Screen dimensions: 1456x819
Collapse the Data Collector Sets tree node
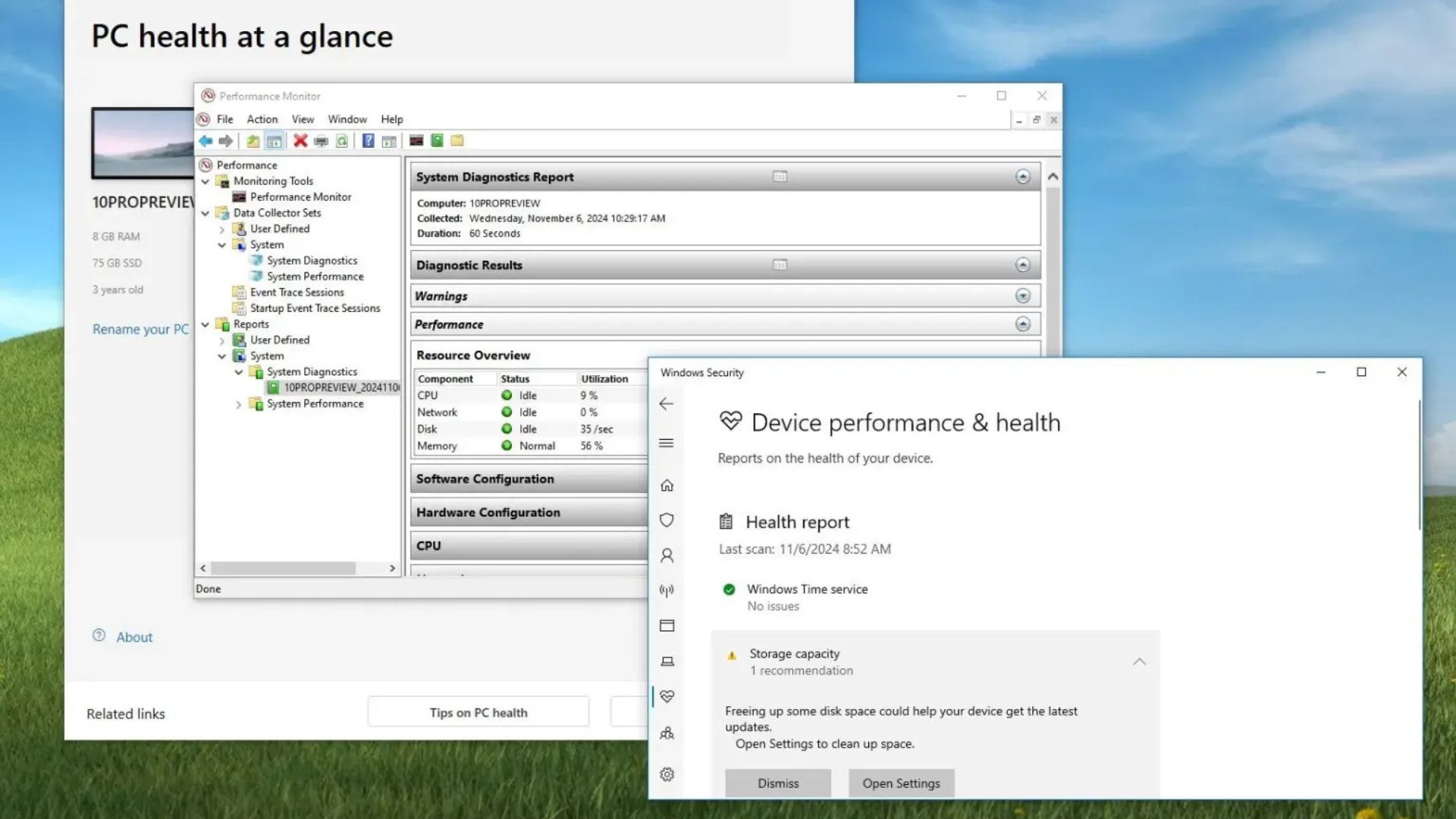point(206,213)
